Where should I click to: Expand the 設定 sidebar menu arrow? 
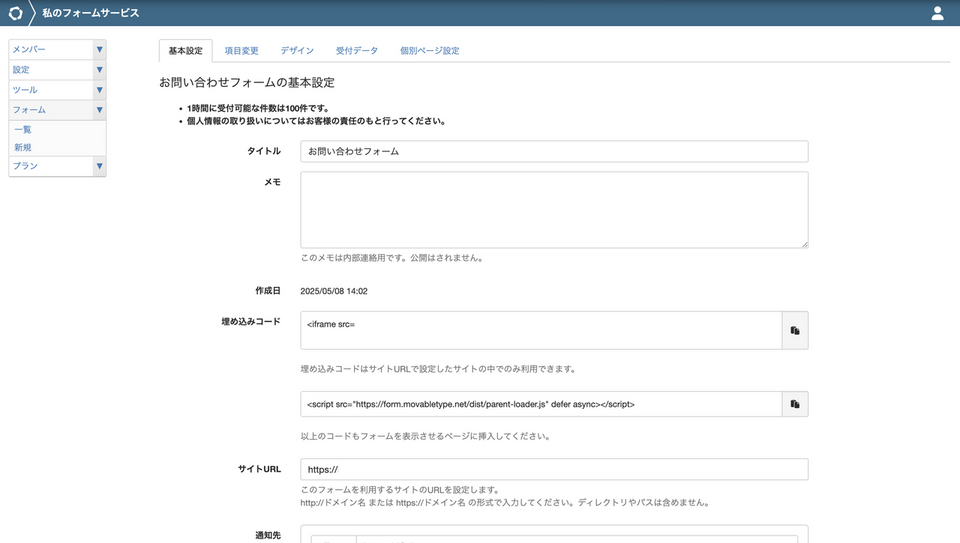tap(99, 70)
